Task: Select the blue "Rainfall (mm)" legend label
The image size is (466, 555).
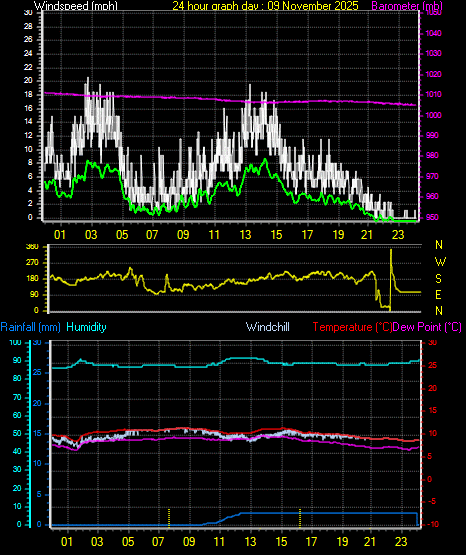Action: click(x=30, y=327)
